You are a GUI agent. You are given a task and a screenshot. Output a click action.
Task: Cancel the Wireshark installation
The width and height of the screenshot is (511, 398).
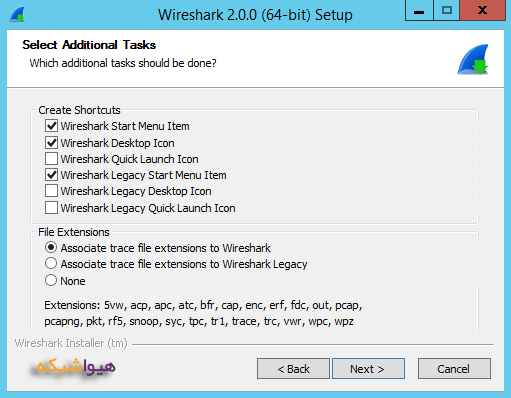[x=454, y=369]
